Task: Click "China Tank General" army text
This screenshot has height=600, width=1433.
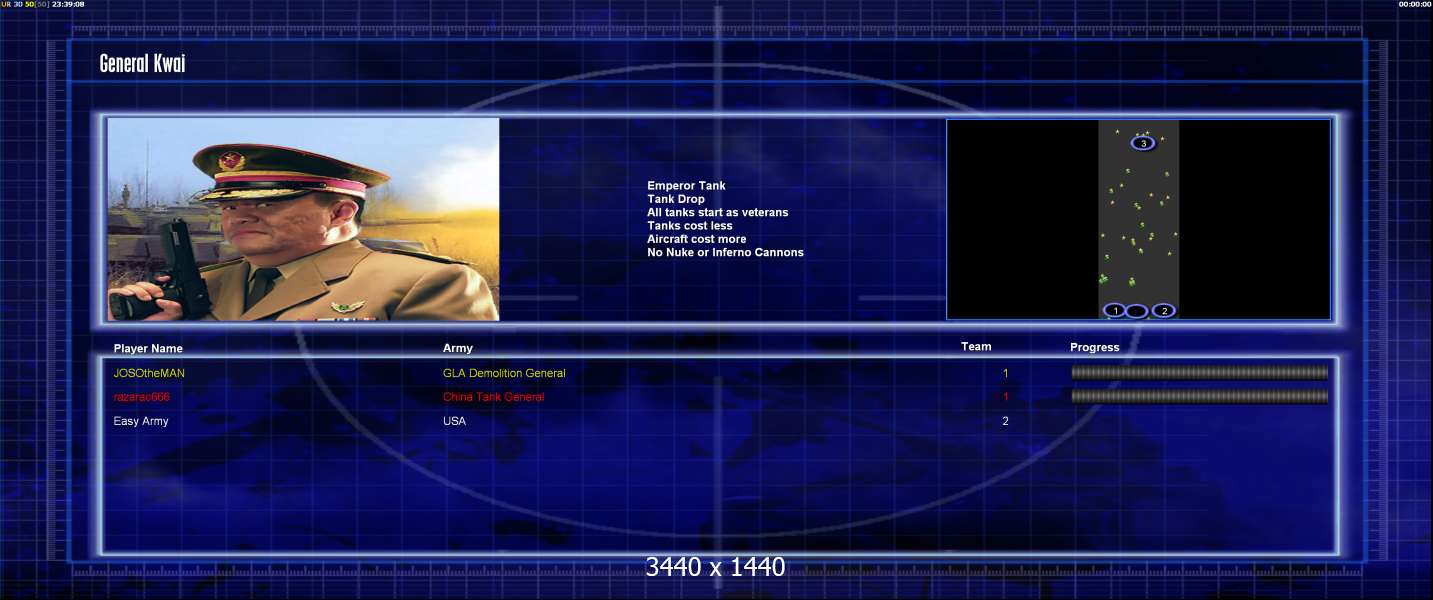Action: [494, 397]
